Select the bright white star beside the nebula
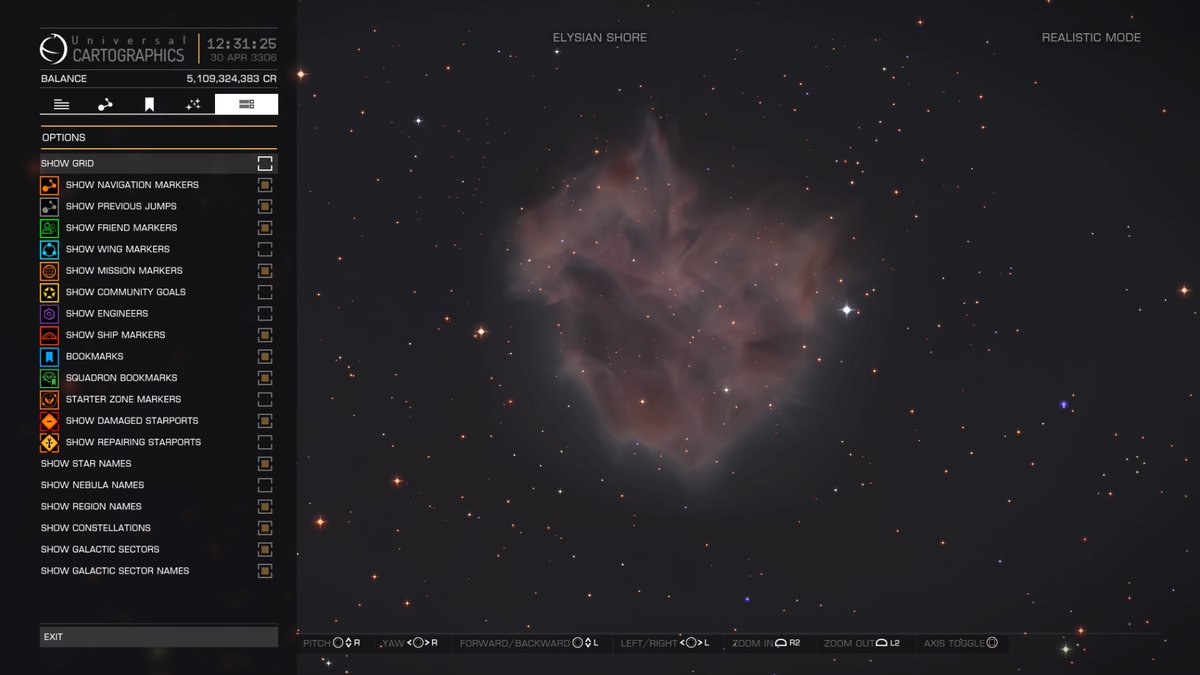This screenshot has height=675, width=1200. (x=846, y=310)
